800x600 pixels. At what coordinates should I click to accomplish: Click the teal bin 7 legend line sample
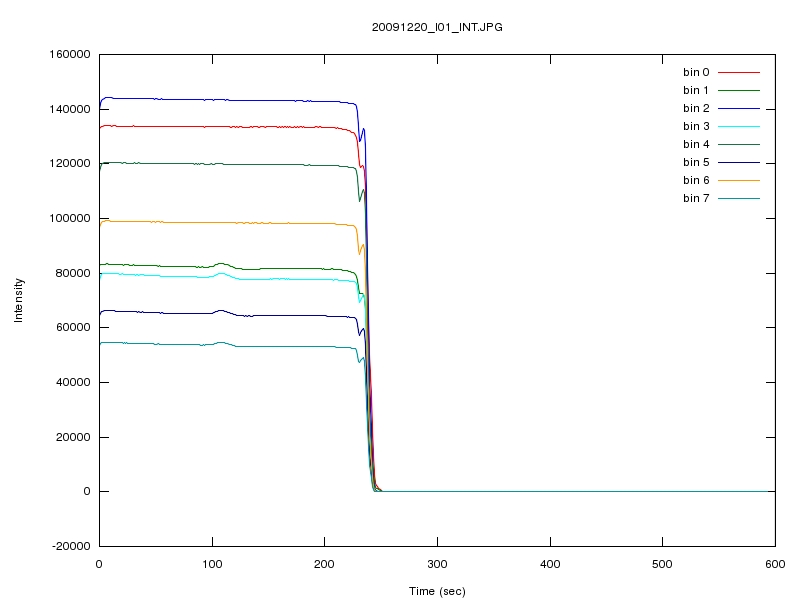[739, 198]
